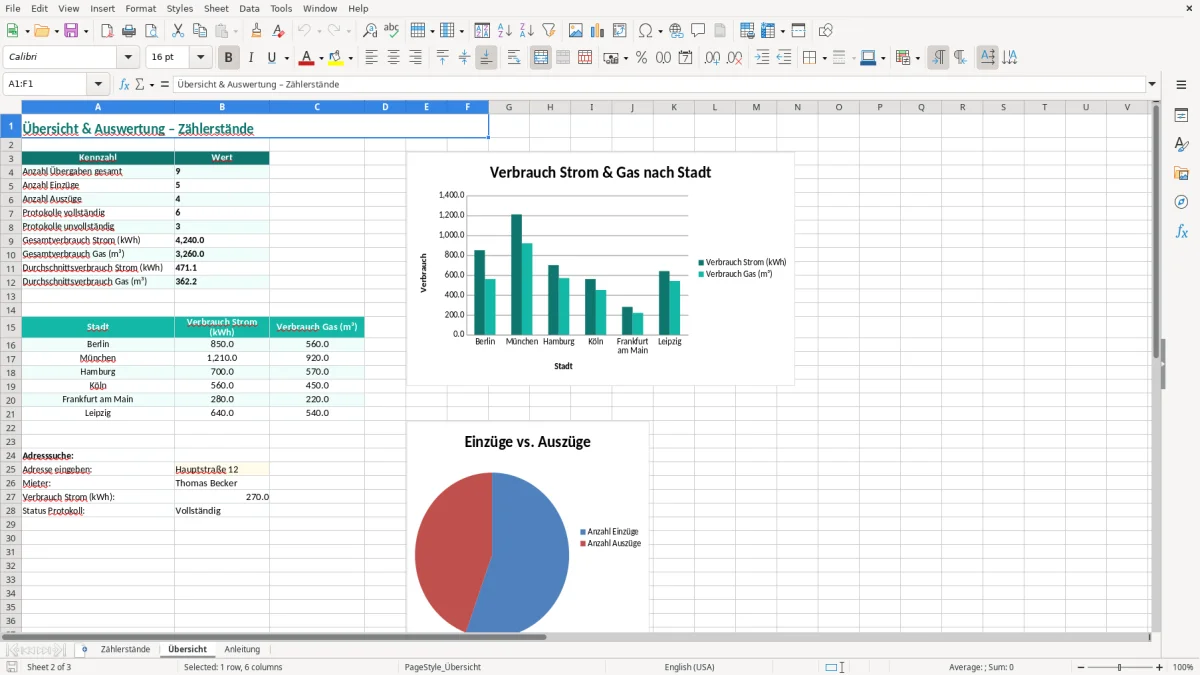Image resolution: width=1200 pixels, height=675 pixels.
Task: Toggle Align Right
Action: 416,58
